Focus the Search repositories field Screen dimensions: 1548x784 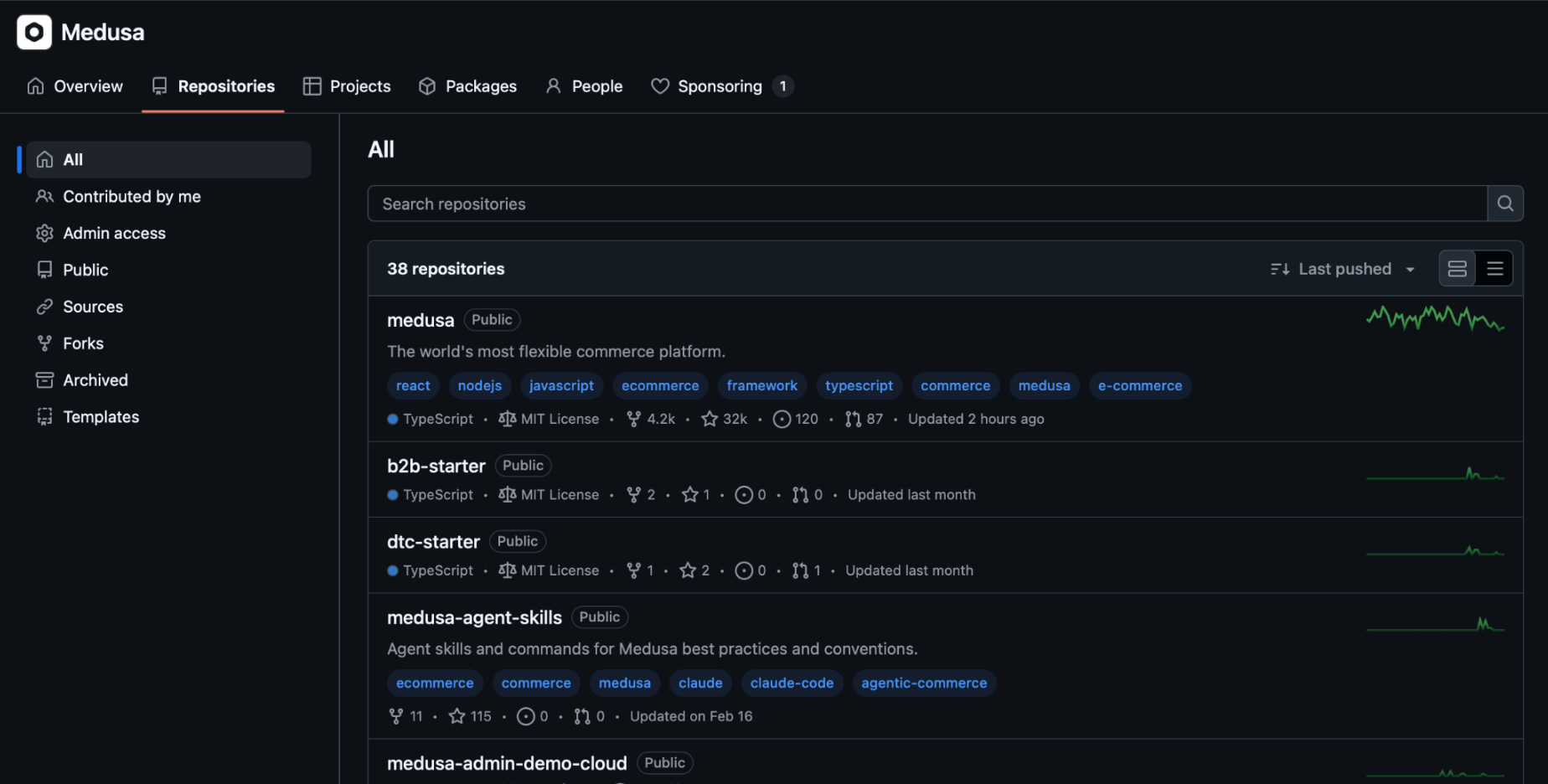(926, 204)
